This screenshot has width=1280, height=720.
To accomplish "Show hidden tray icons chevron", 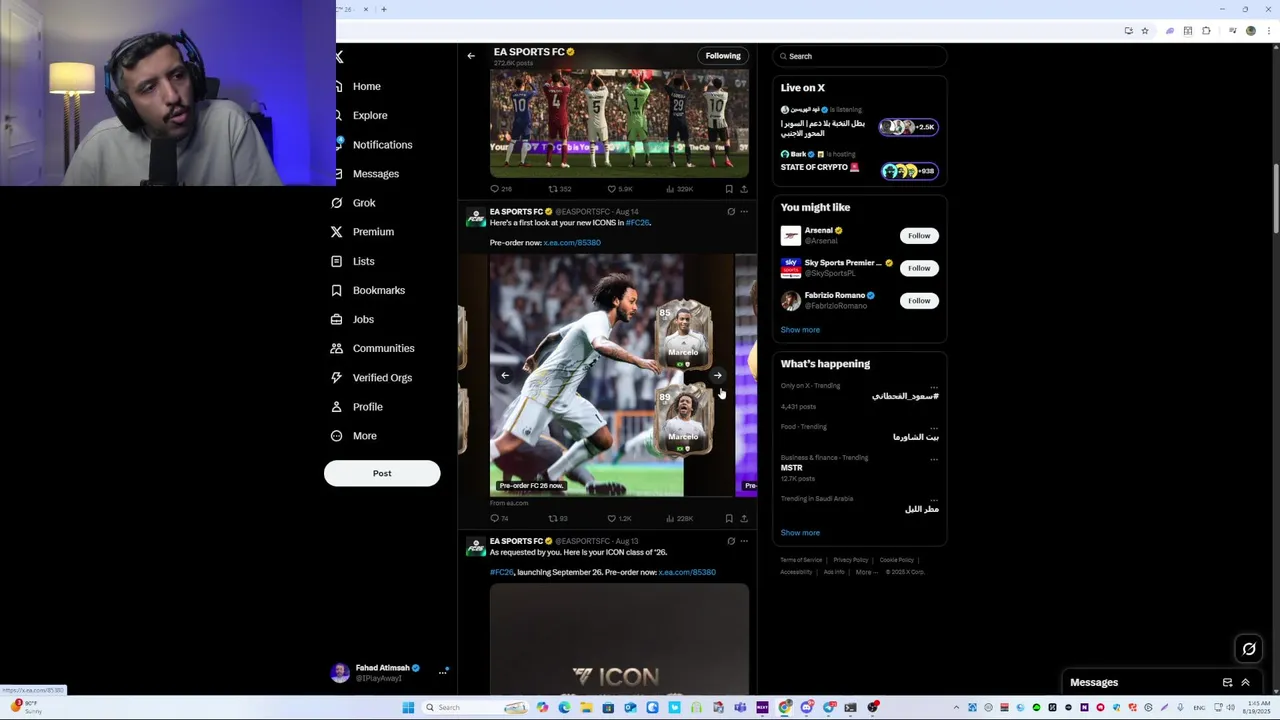I will (x=956, y=708).
